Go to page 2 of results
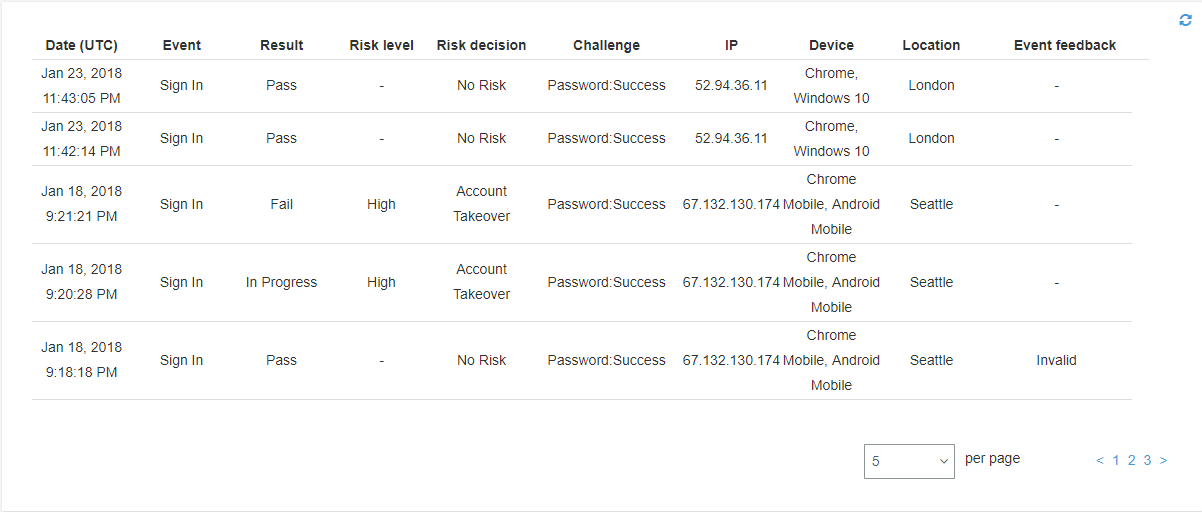The width and height of the screenshot is (1202, 512). pos(1132,461)
